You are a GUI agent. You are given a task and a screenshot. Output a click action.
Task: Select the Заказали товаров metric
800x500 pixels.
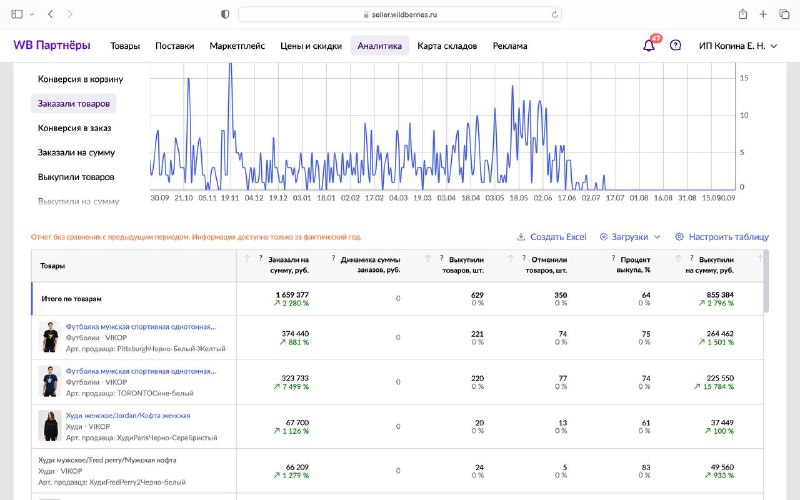(73, 104)
